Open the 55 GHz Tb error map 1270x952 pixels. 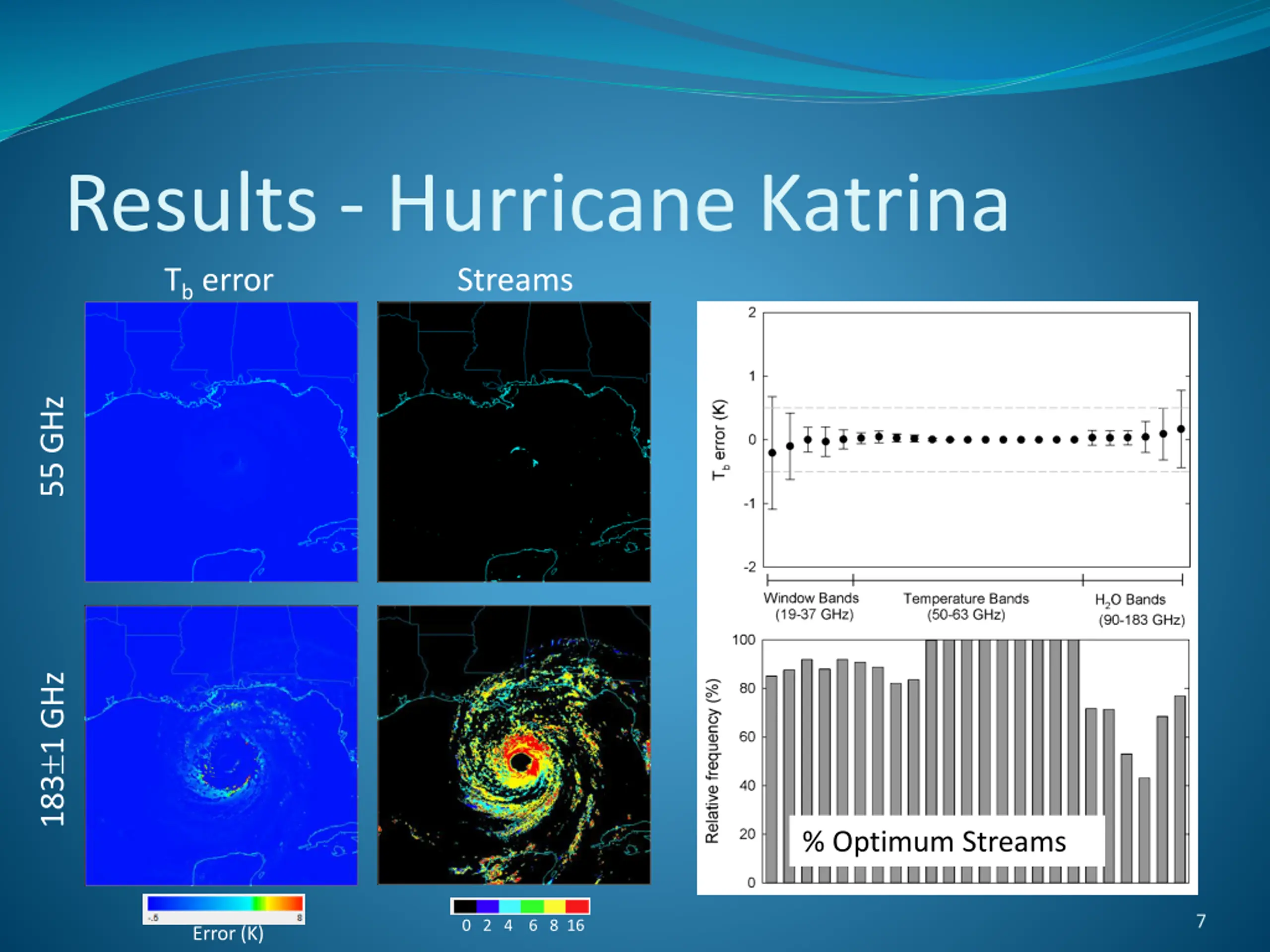point(222,442)
